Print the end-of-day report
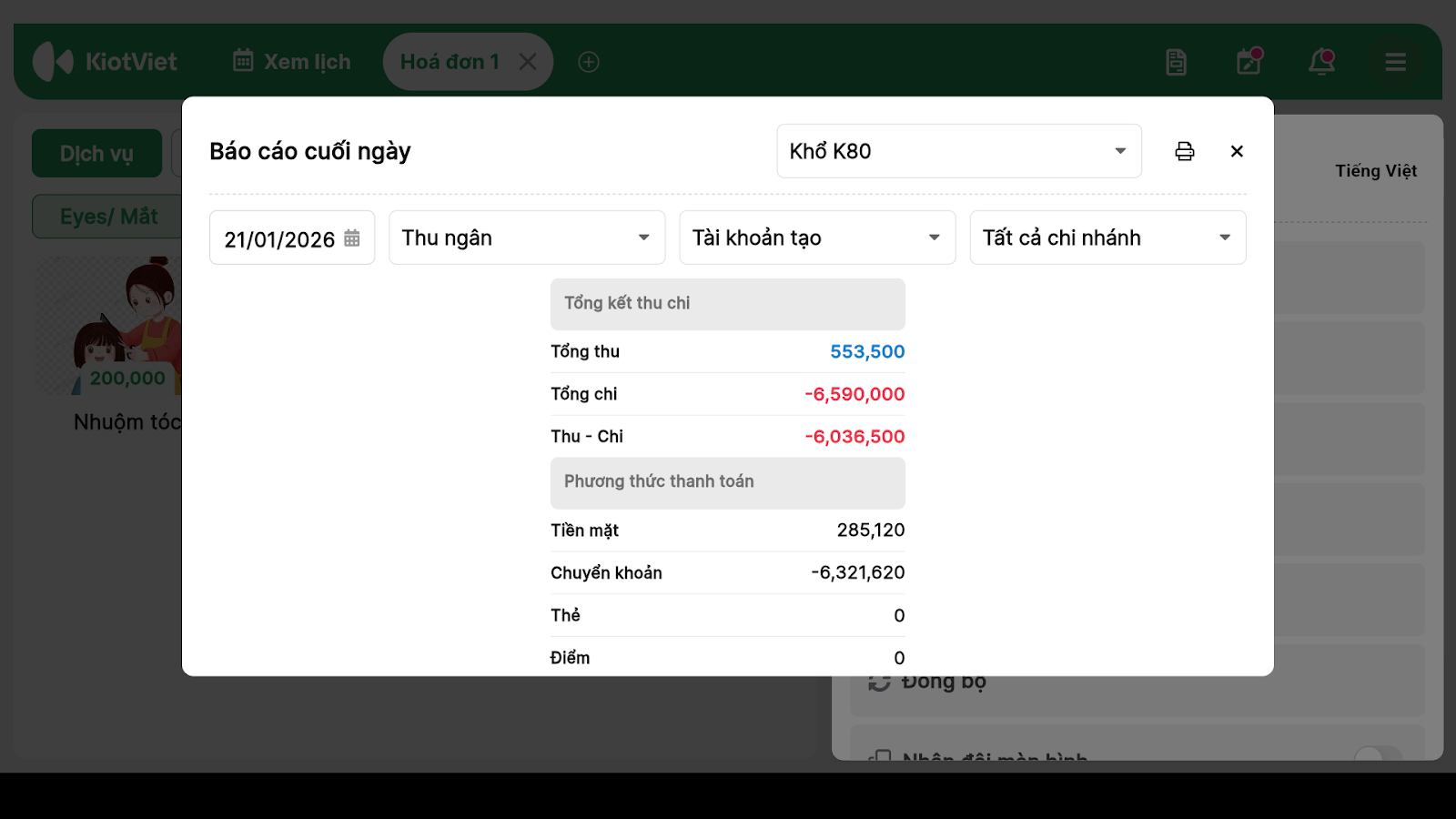1456x819 pixels. pos(1184,151)
